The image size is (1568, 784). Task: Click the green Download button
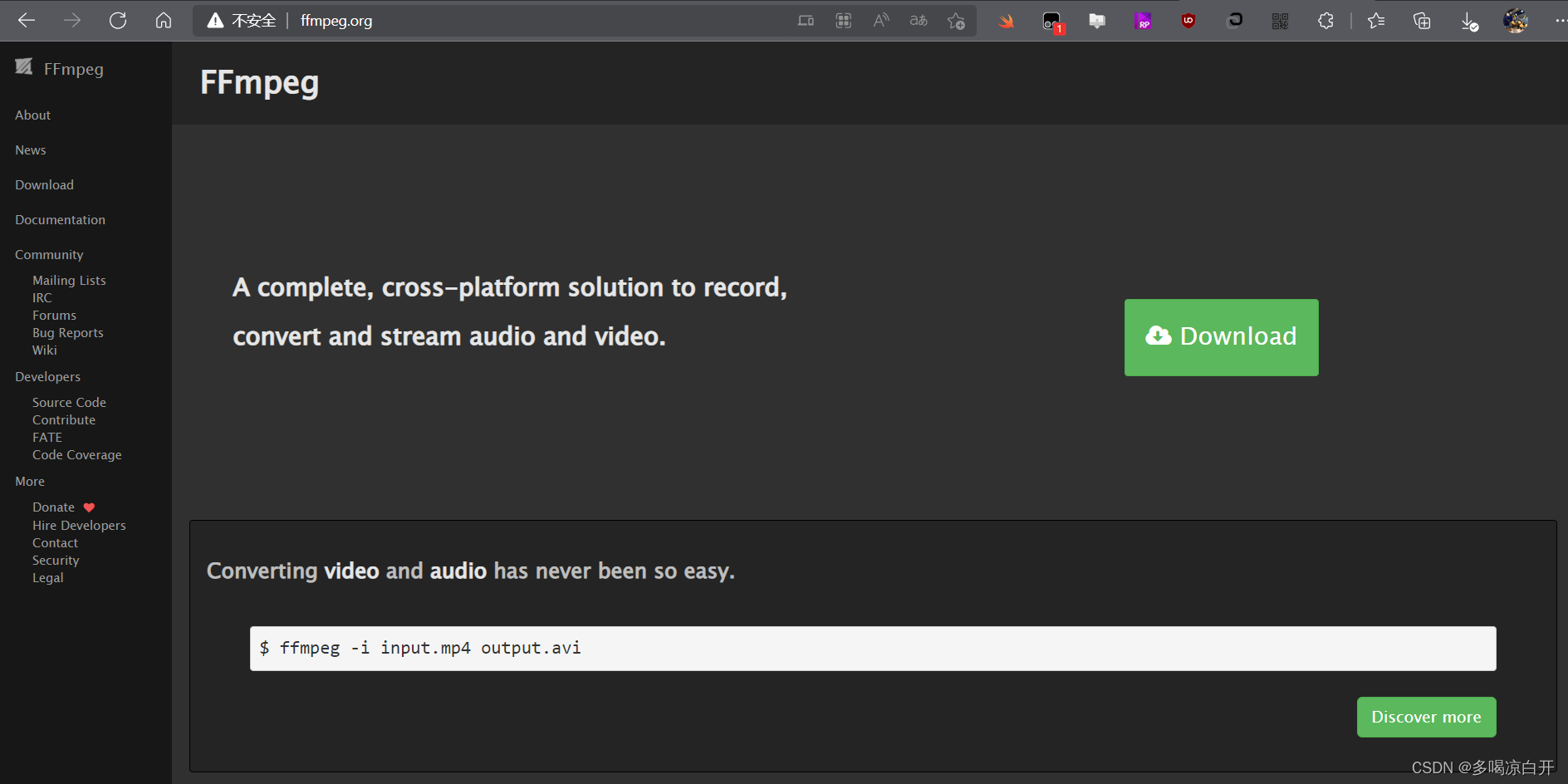click(x=1222, y=337)
